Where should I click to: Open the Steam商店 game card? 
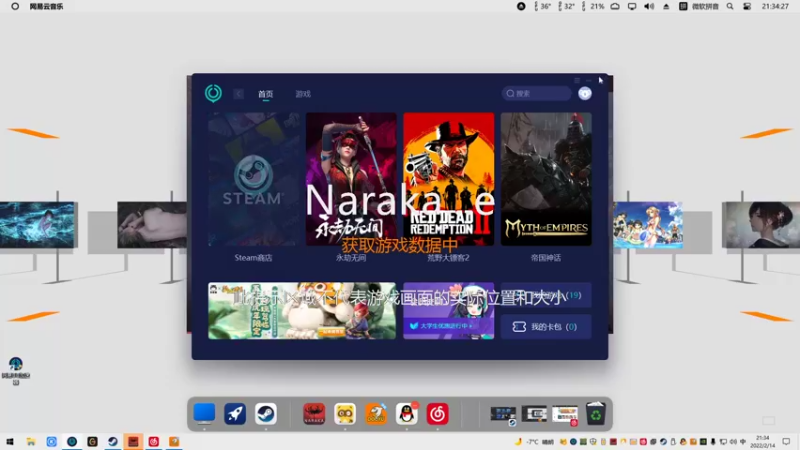click(254, 179)
